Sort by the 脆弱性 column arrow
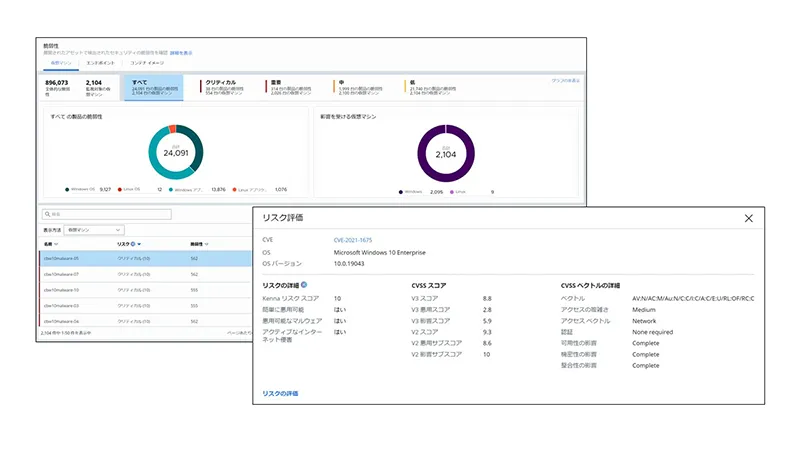 click(x=206, y=244)
